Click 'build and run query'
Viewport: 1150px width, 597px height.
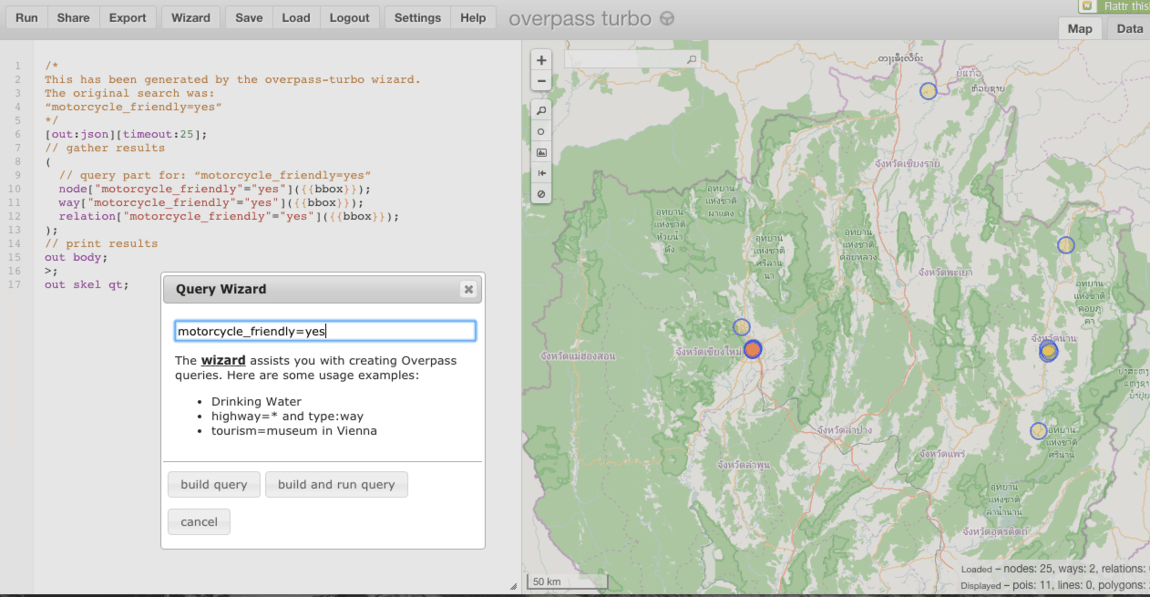pos(336,484)
